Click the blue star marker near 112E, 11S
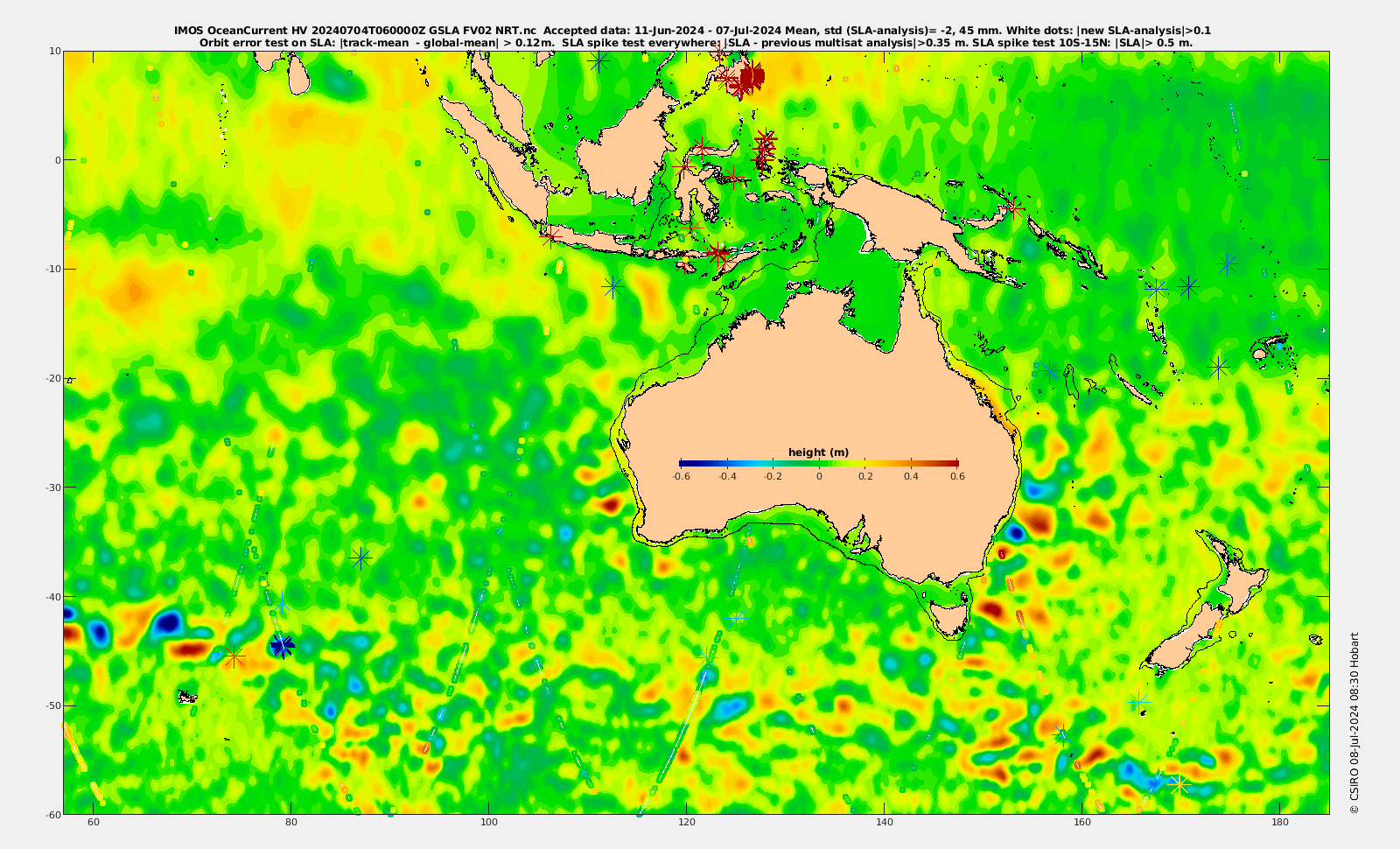The width and height of the screenshot is (1400, 849). pyautogui.click(x=612, y=285)
